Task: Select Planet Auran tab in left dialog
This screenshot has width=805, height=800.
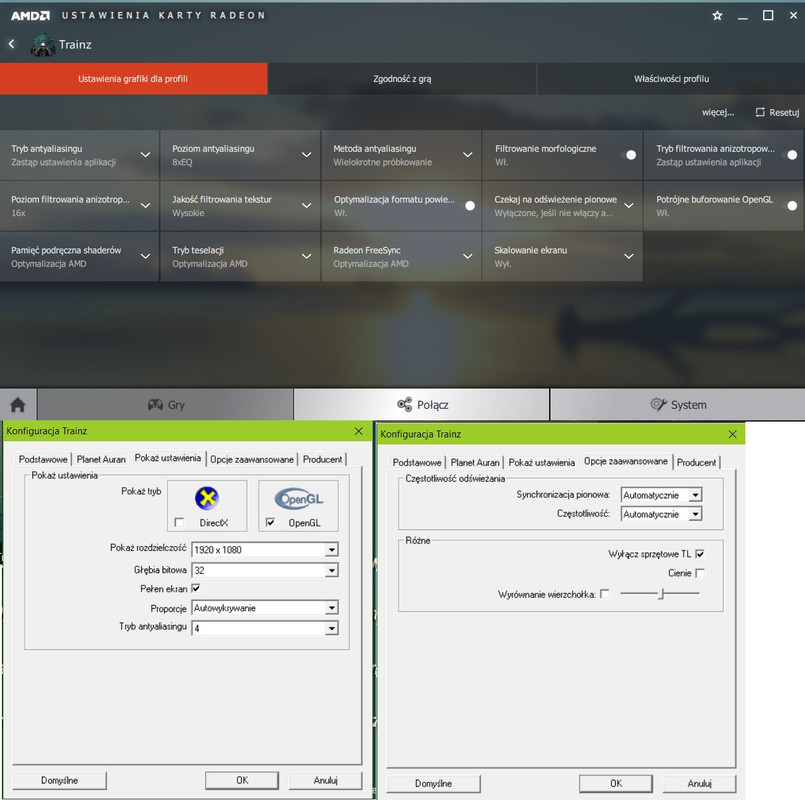Action: tap(101, 459)
